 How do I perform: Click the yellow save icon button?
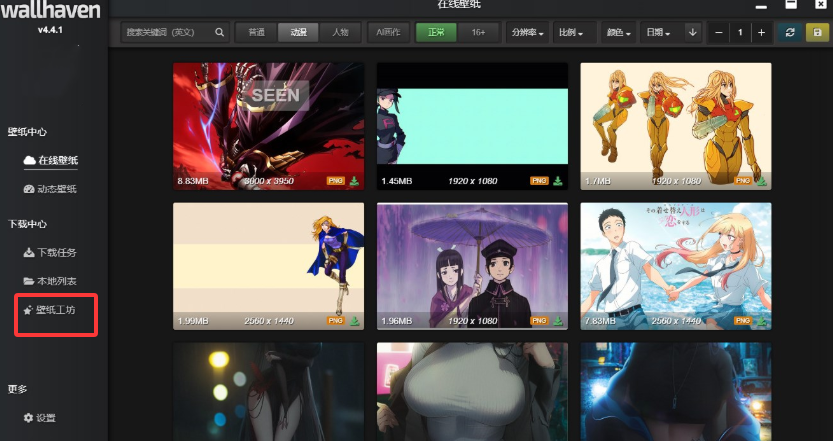click(818, 32)
